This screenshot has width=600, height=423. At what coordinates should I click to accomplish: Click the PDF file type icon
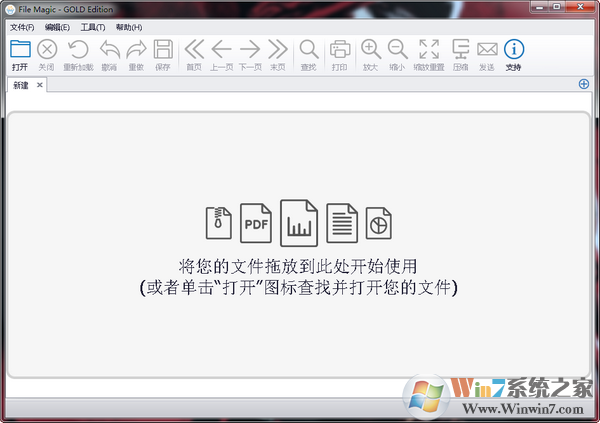pyautogui.click(x=256, y=223)
